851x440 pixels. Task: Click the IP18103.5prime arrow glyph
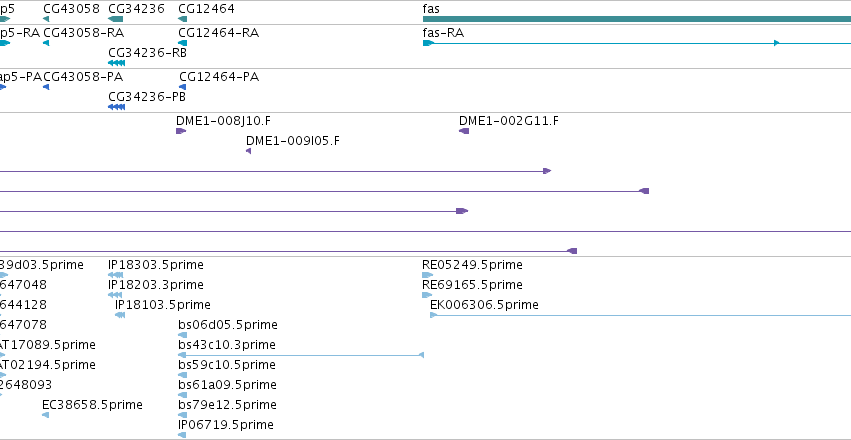point(120,315)
